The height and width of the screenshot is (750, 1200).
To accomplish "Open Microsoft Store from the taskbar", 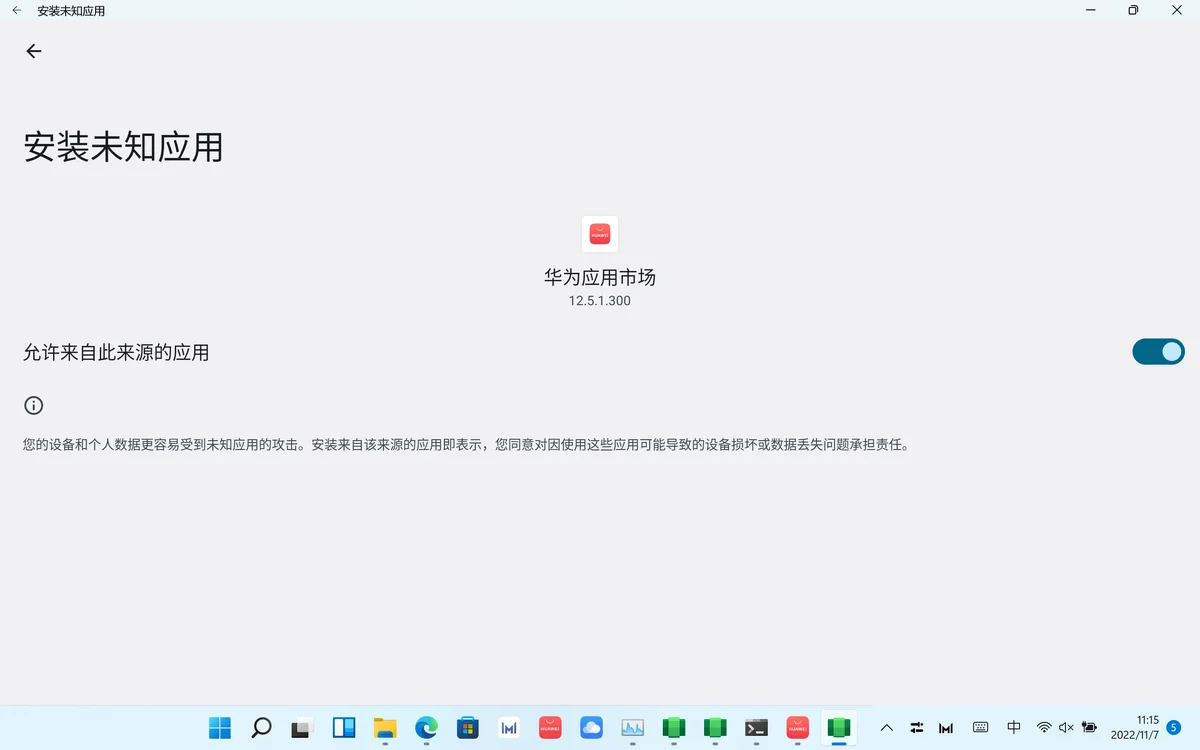I will click(467, 728).
